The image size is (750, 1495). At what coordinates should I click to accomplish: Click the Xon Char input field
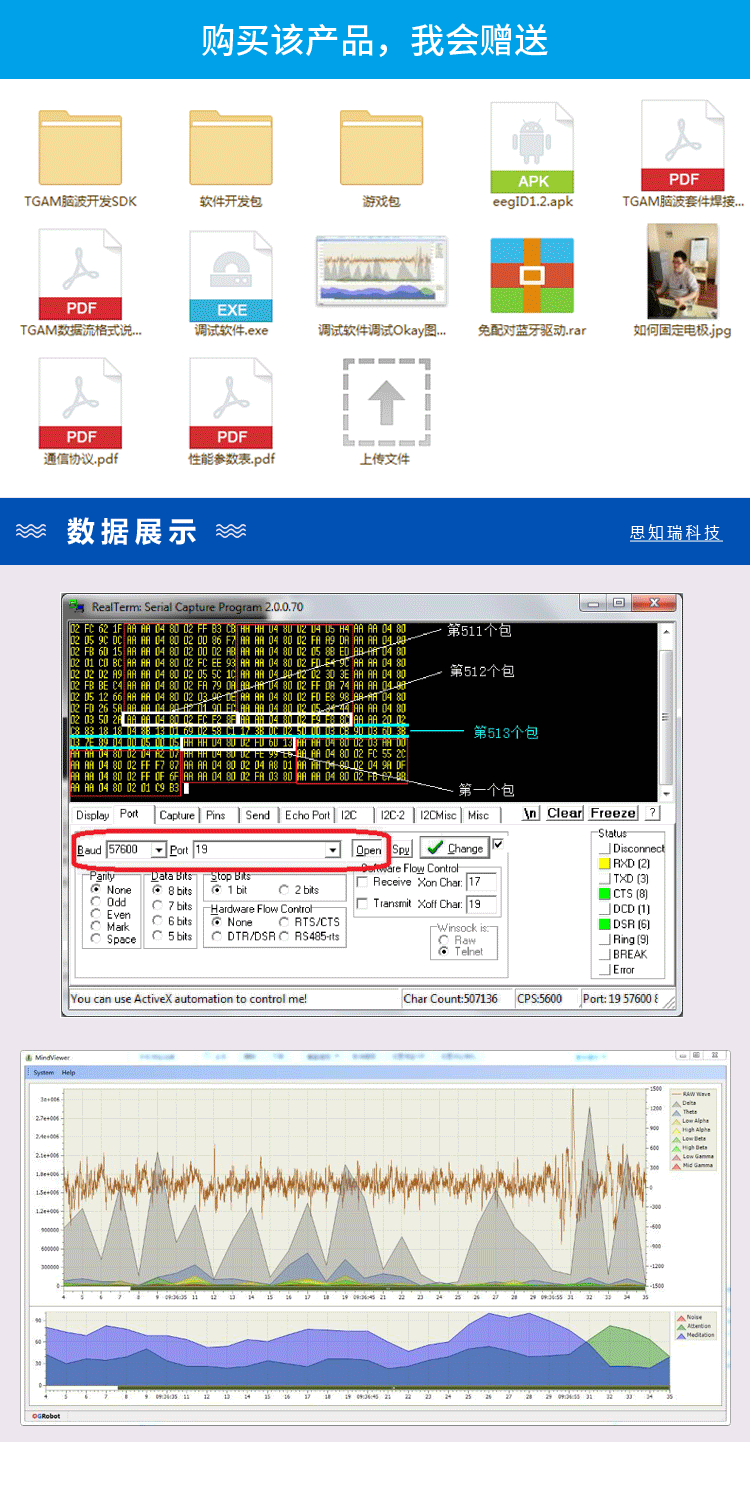coord(482,882)
